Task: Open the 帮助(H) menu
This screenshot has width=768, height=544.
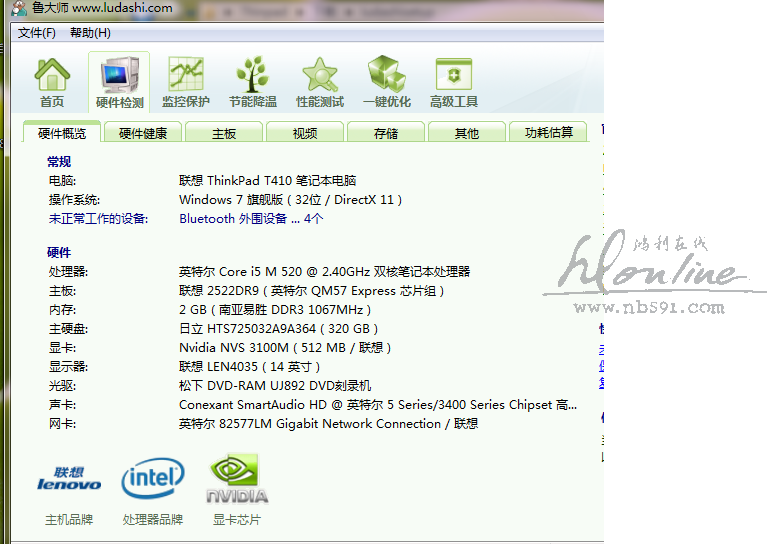Action: (x=90, y=33)
